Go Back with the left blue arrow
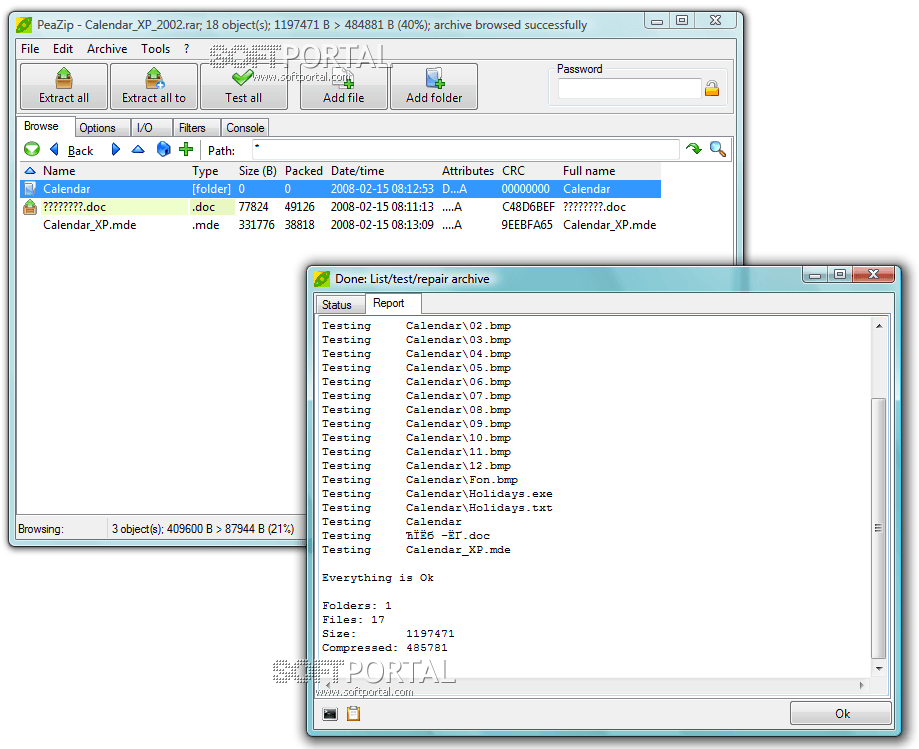919x749 pixels. pos(55,149)
